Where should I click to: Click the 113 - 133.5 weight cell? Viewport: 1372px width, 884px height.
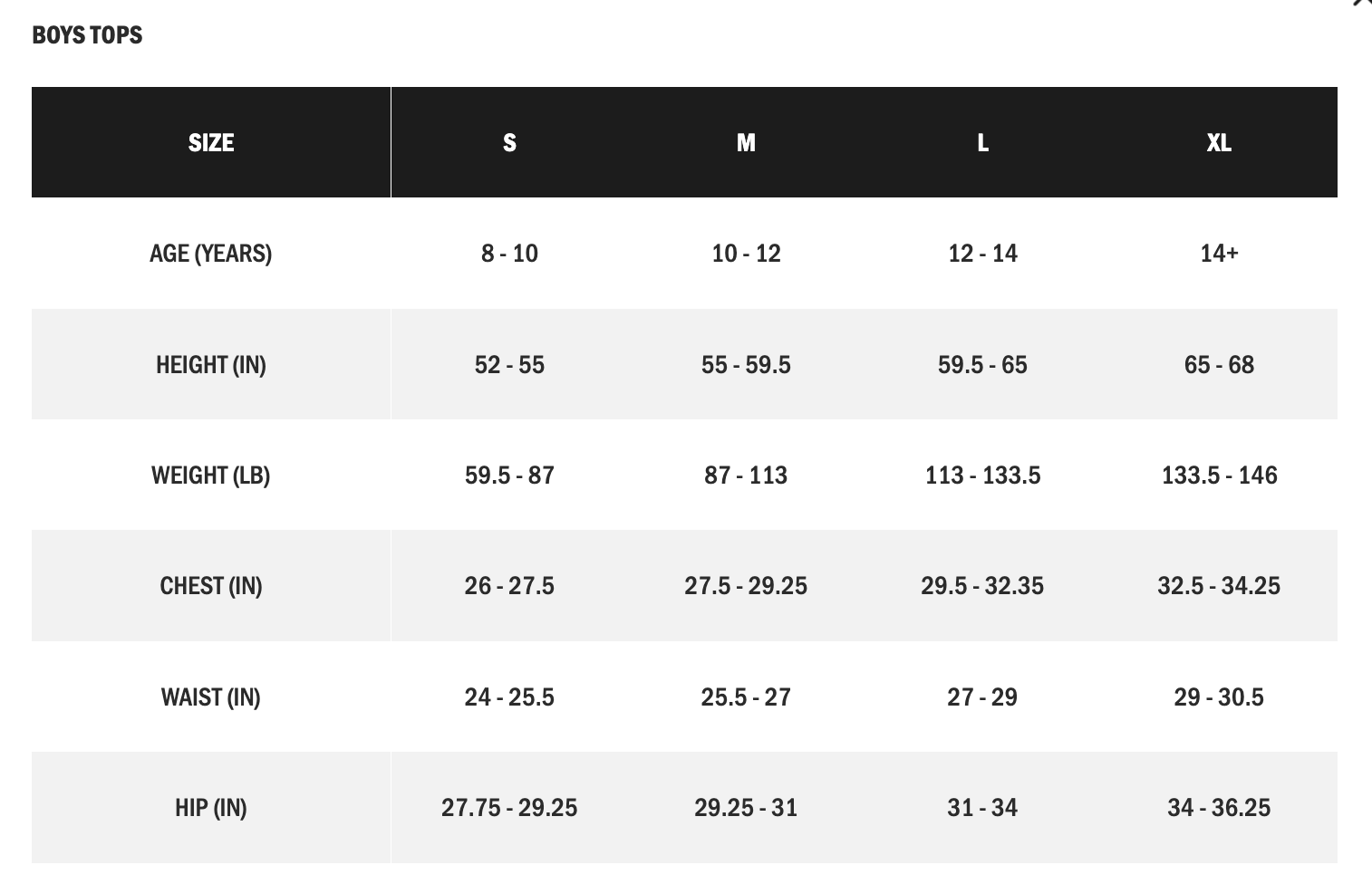(x=982, y=475)
